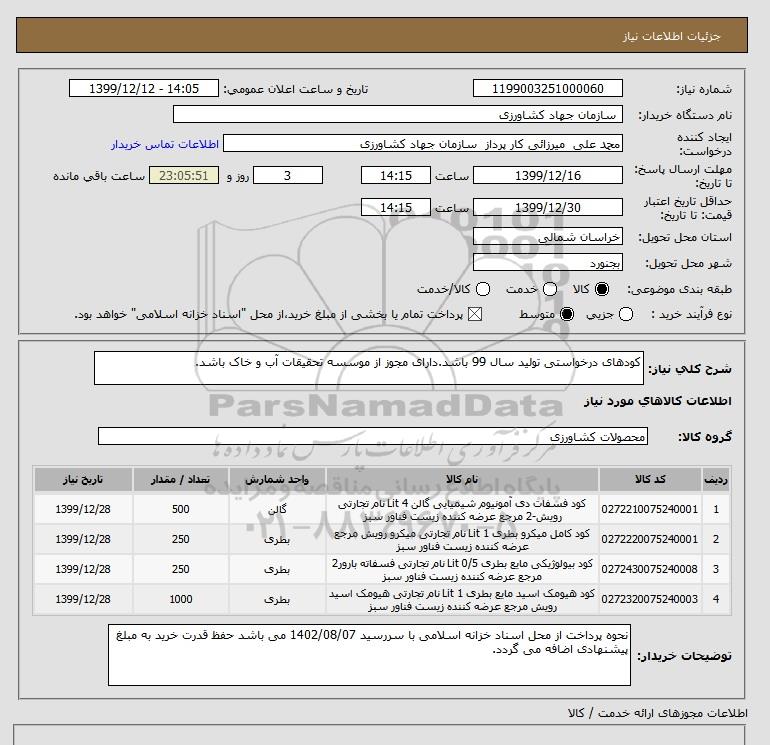770x745 pixels.
Task: Toggle the Islamic treasury payment checkbox
Action: [x=475, y=314]
